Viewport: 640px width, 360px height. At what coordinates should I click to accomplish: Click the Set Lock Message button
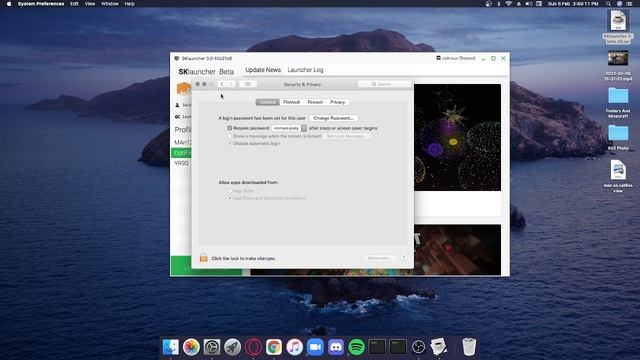click(x=346, y=136)
